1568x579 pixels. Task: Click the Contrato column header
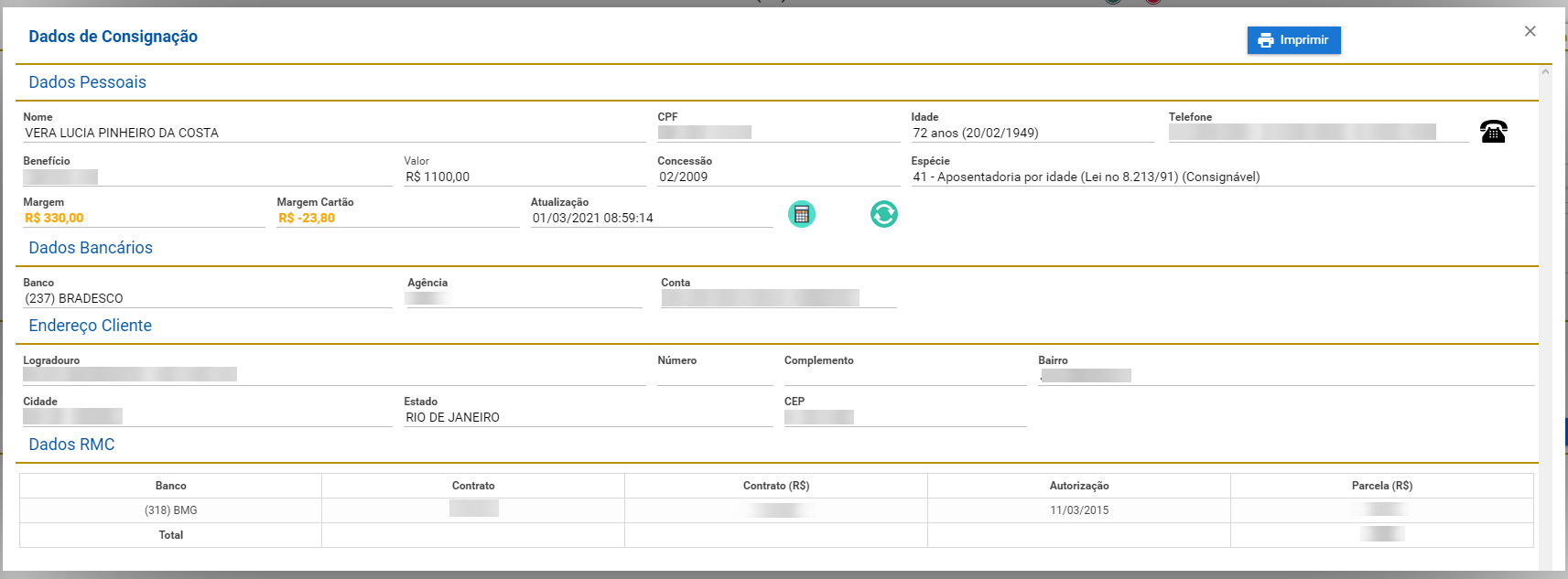[473, 486]
